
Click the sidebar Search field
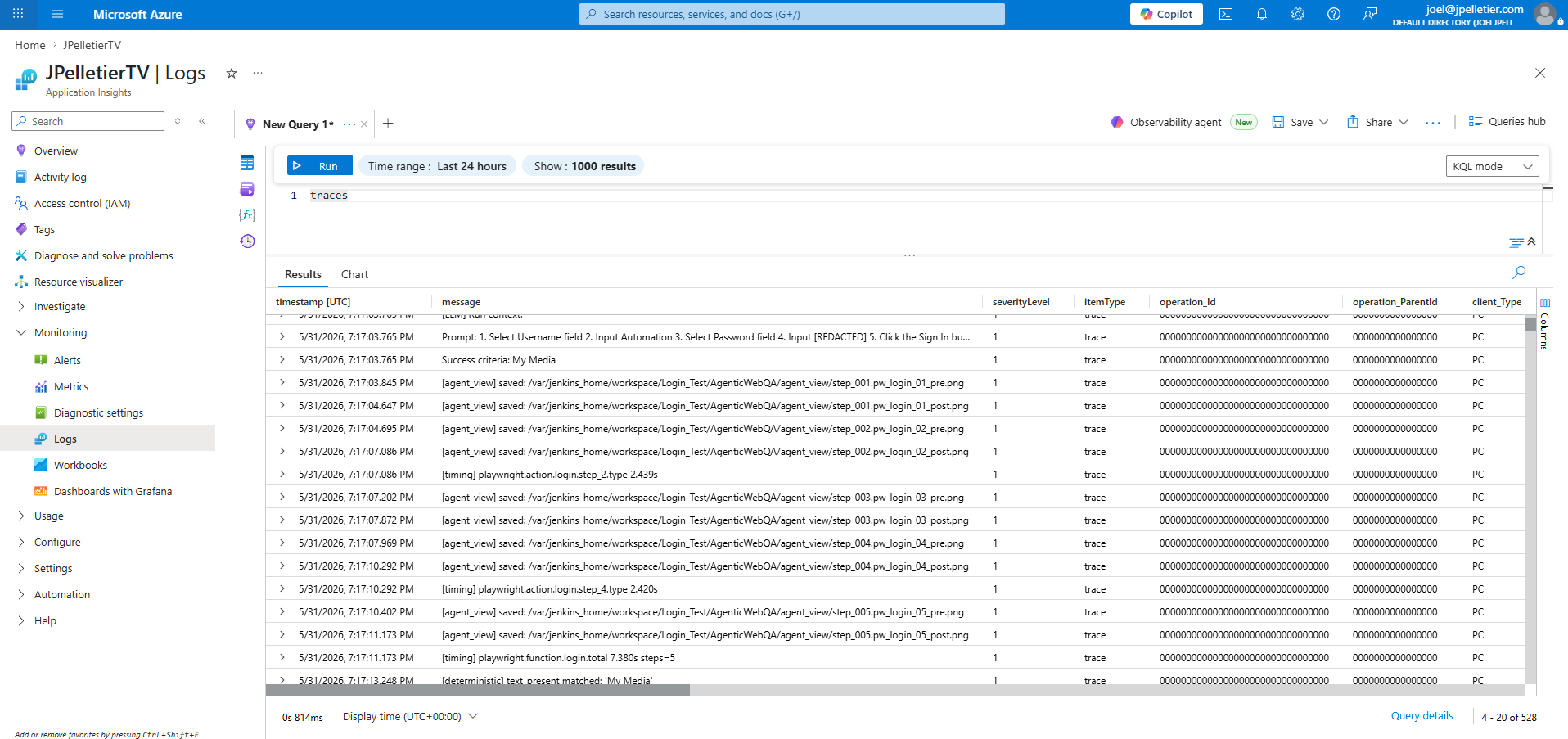coord(88,121)
